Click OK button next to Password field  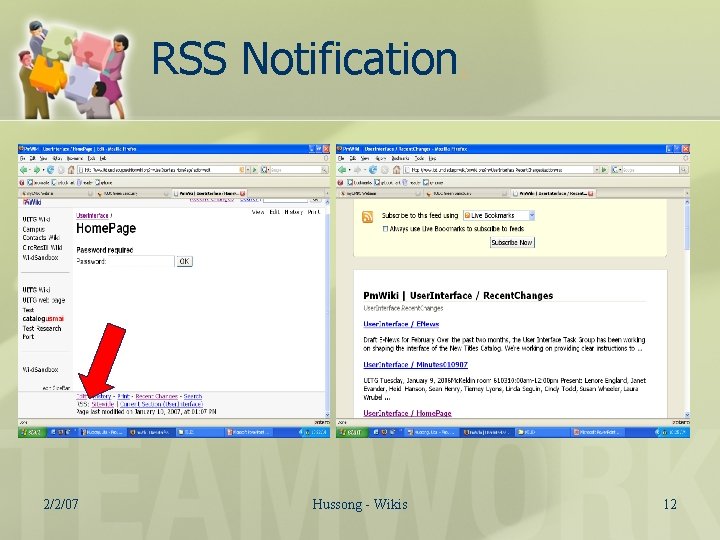click(184, 261)
